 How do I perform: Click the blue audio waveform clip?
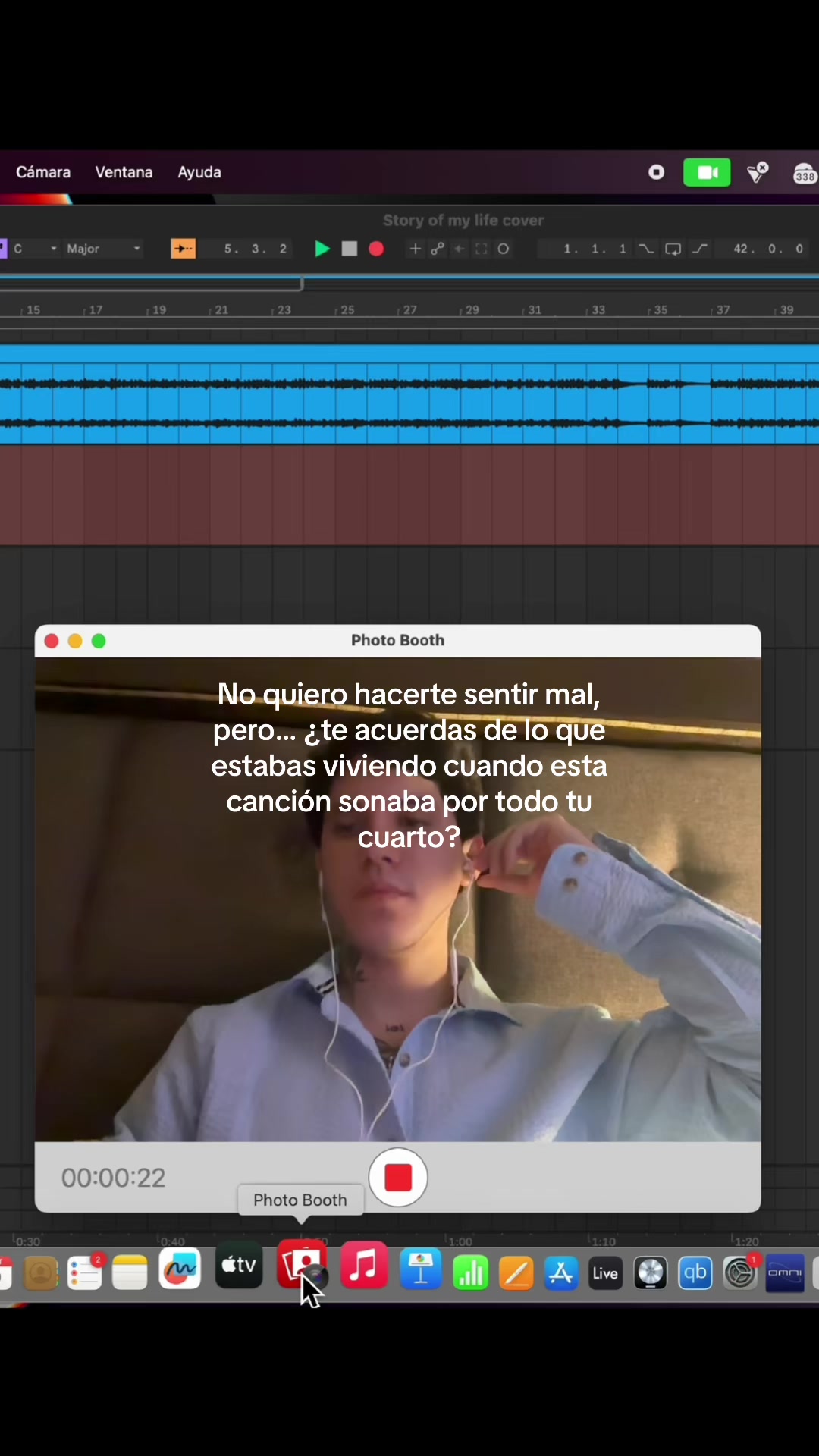(409, 394)
